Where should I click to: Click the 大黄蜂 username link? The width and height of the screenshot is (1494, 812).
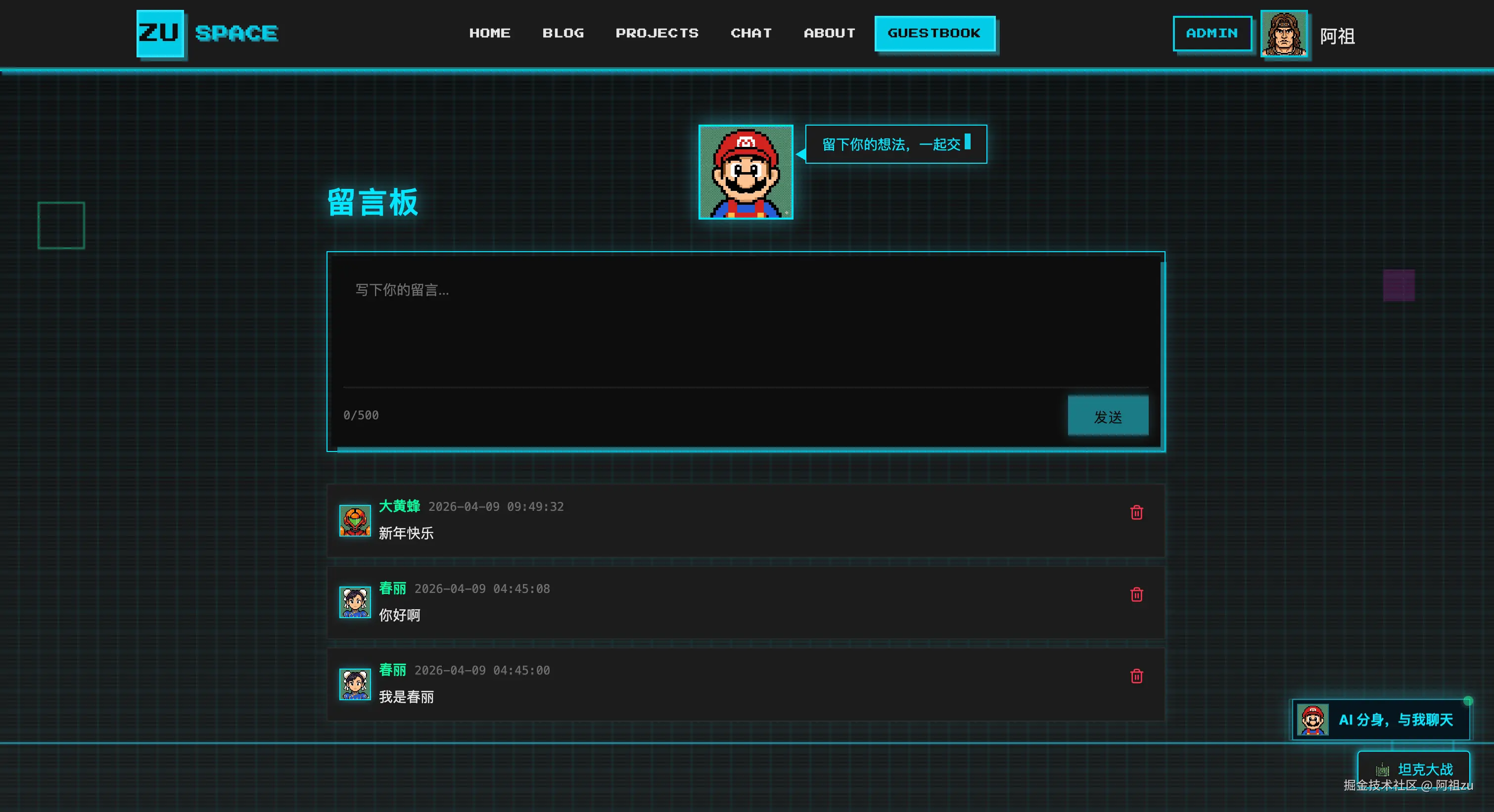point(399,506)
